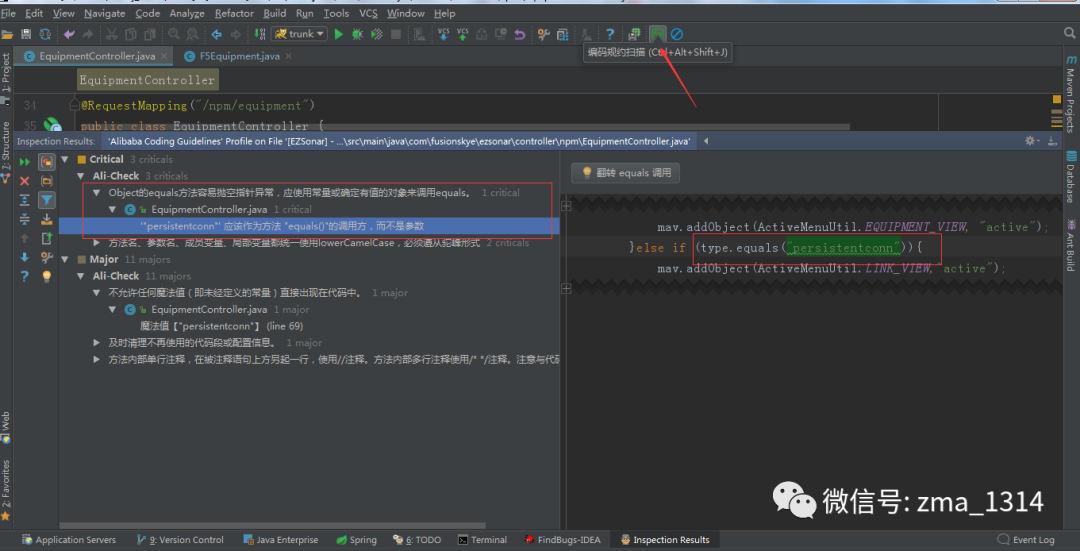This screenshot has width=1080, height=551.
Task: Open the Event Log button
Action: pyautogui.click(x=1026, y=540)
